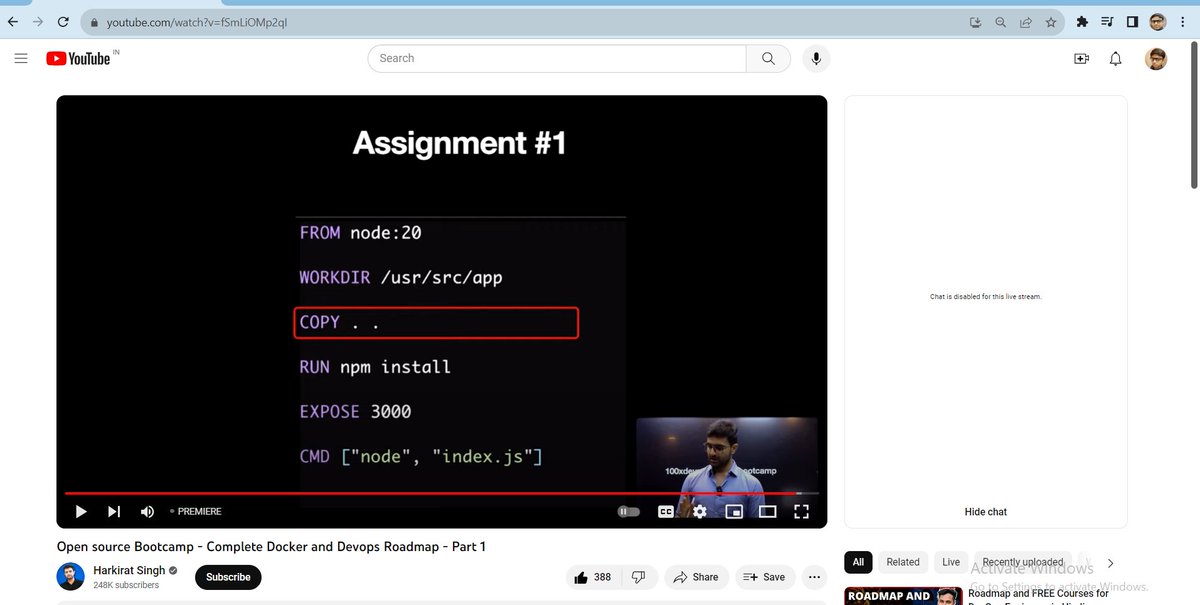Reload the YouTube page

63,21
